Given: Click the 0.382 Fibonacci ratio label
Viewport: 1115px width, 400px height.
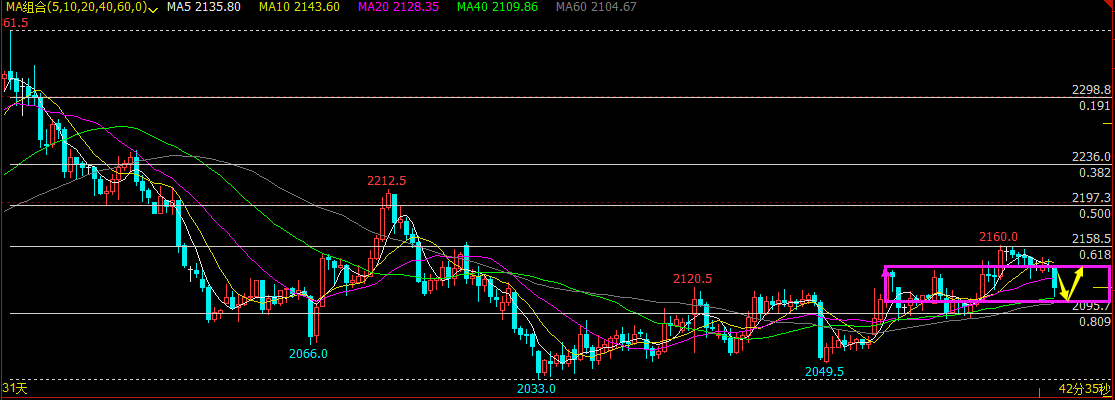Looking at the screenshot, I should (1095, 173).
